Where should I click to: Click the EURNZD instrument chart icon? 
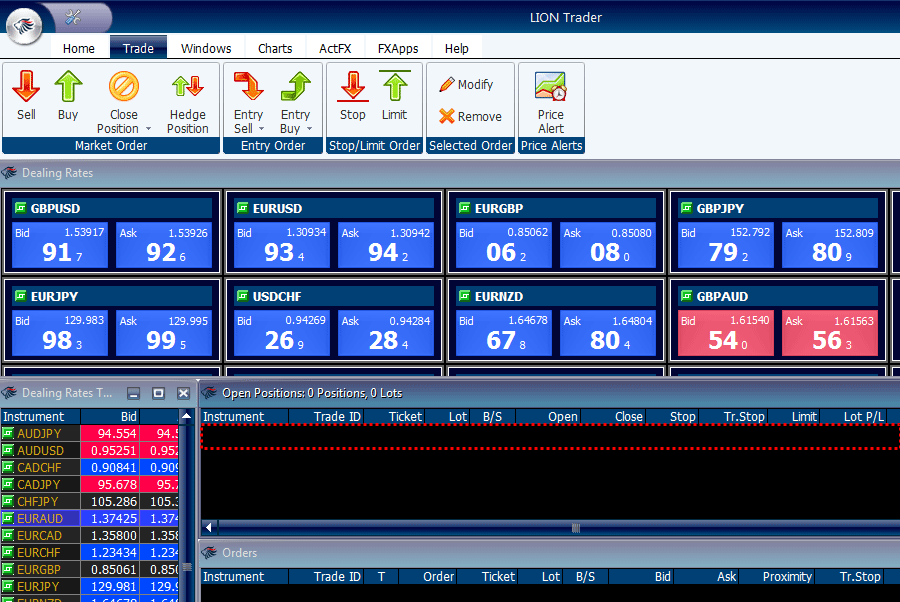point(464,296)
